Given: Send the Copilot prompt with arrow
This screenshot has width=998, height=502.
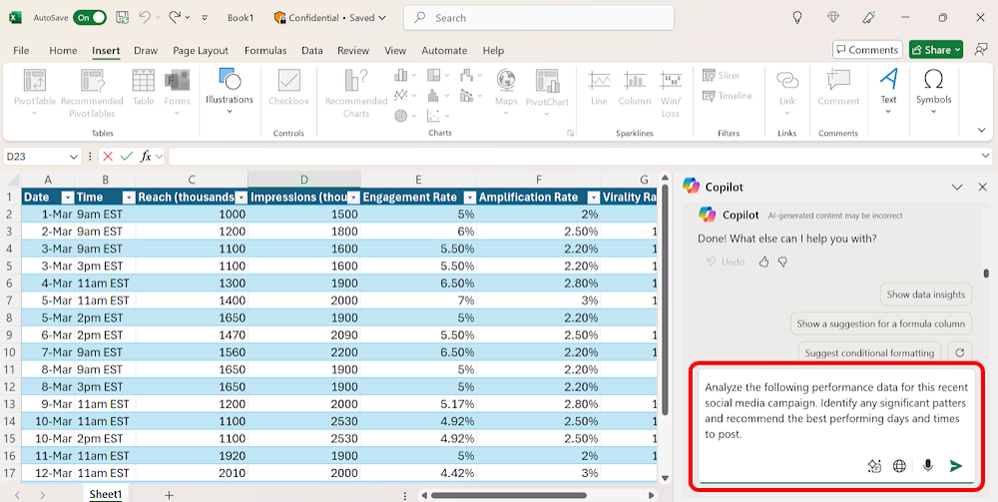Looking at the screenshot, I should click(955, 466).
